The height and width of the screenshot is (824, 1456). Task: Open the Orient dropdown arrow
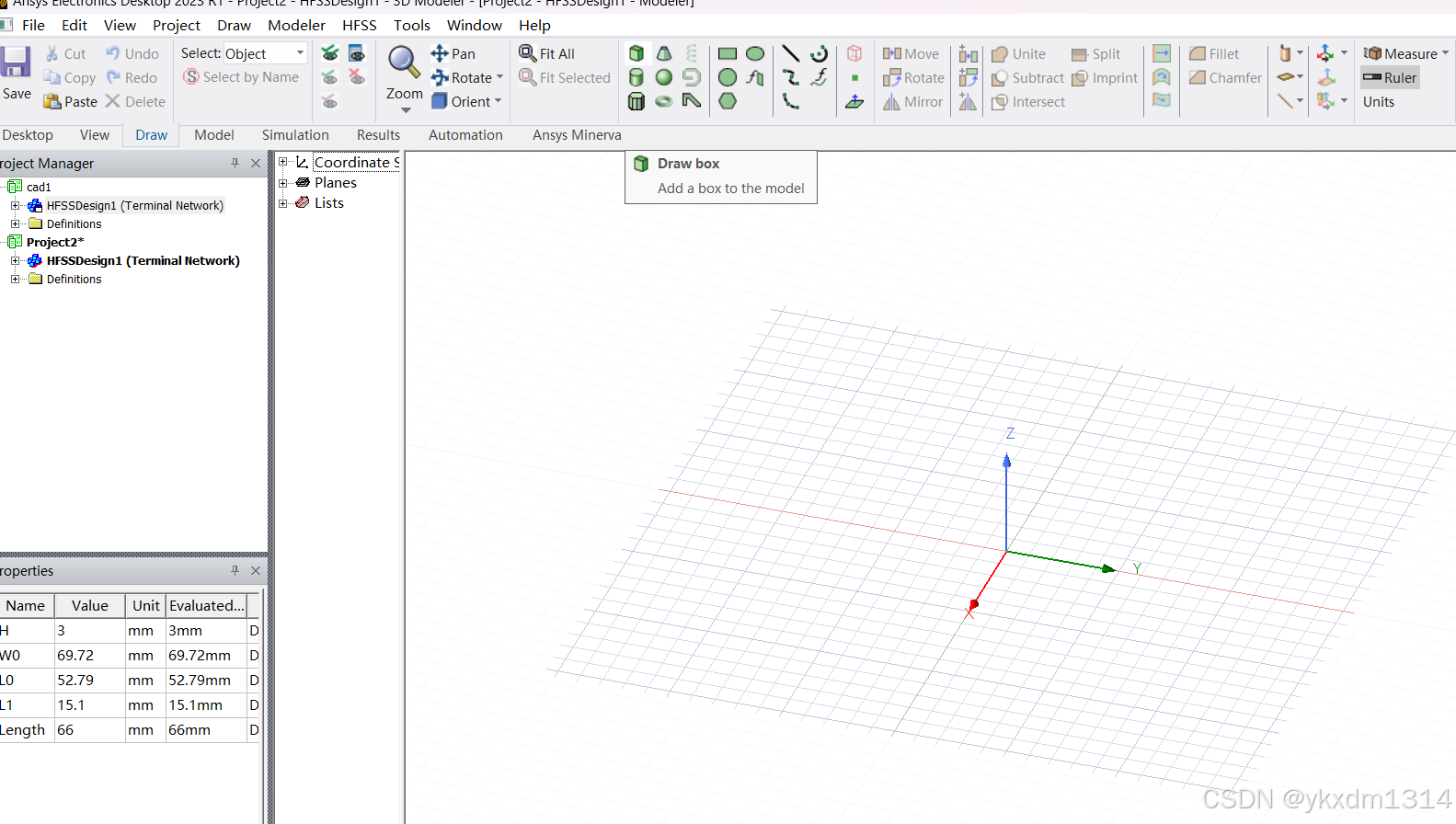tap(498, 101)
